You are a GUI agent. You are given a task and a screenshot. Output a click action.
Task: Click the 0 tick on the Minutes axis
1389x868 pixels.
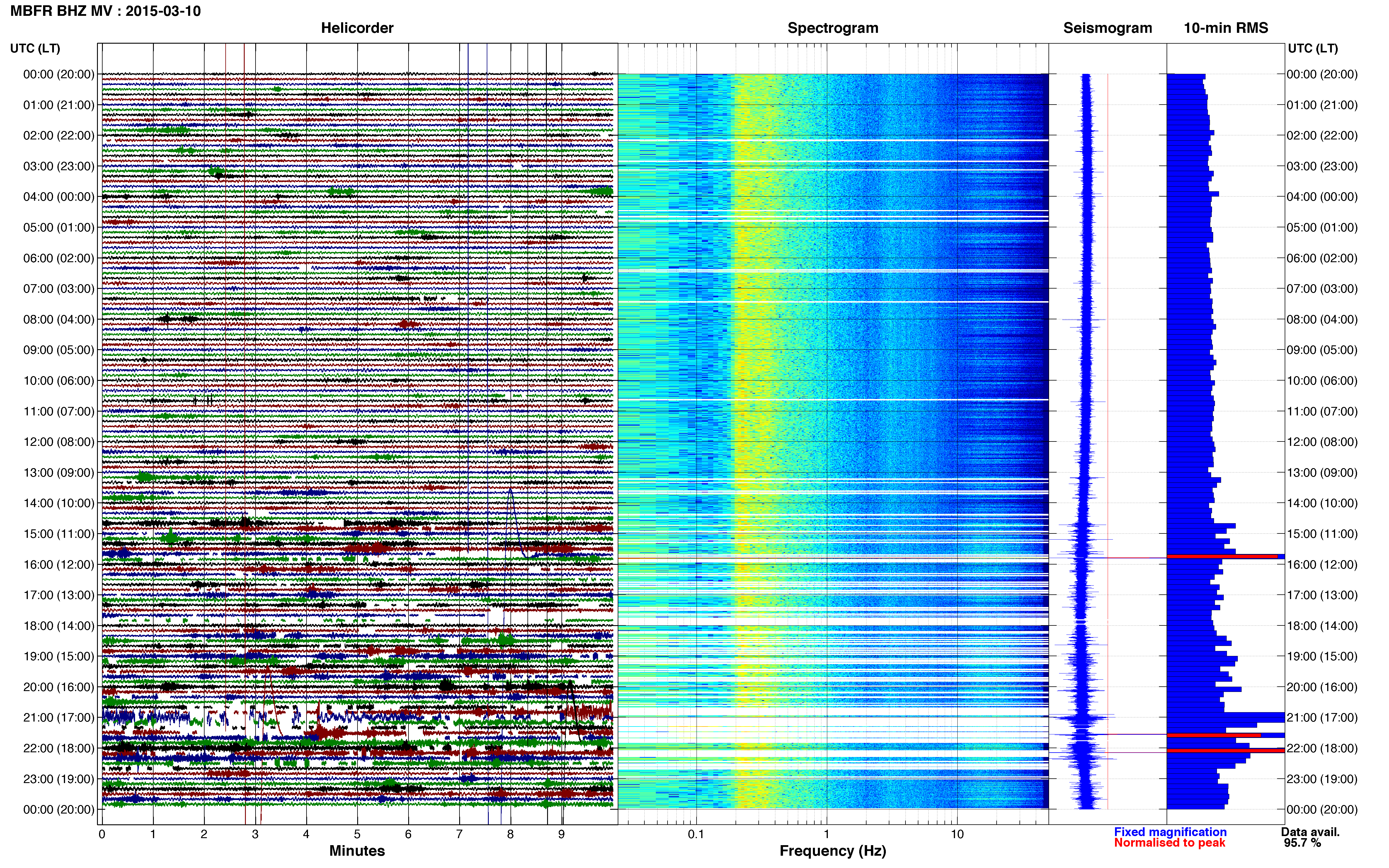(102, 835)
